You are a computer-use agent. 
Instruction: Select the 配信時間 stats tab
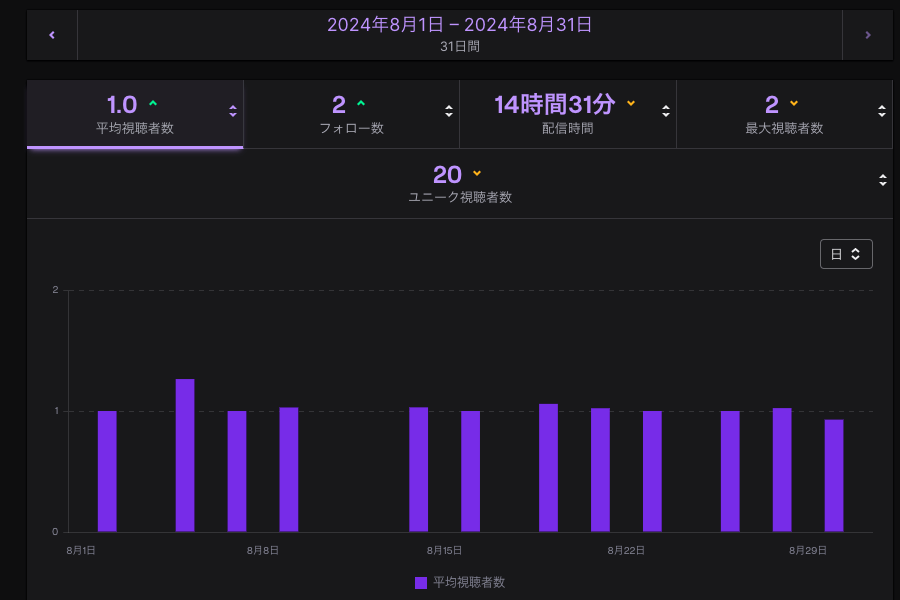(x=560, y=114)
